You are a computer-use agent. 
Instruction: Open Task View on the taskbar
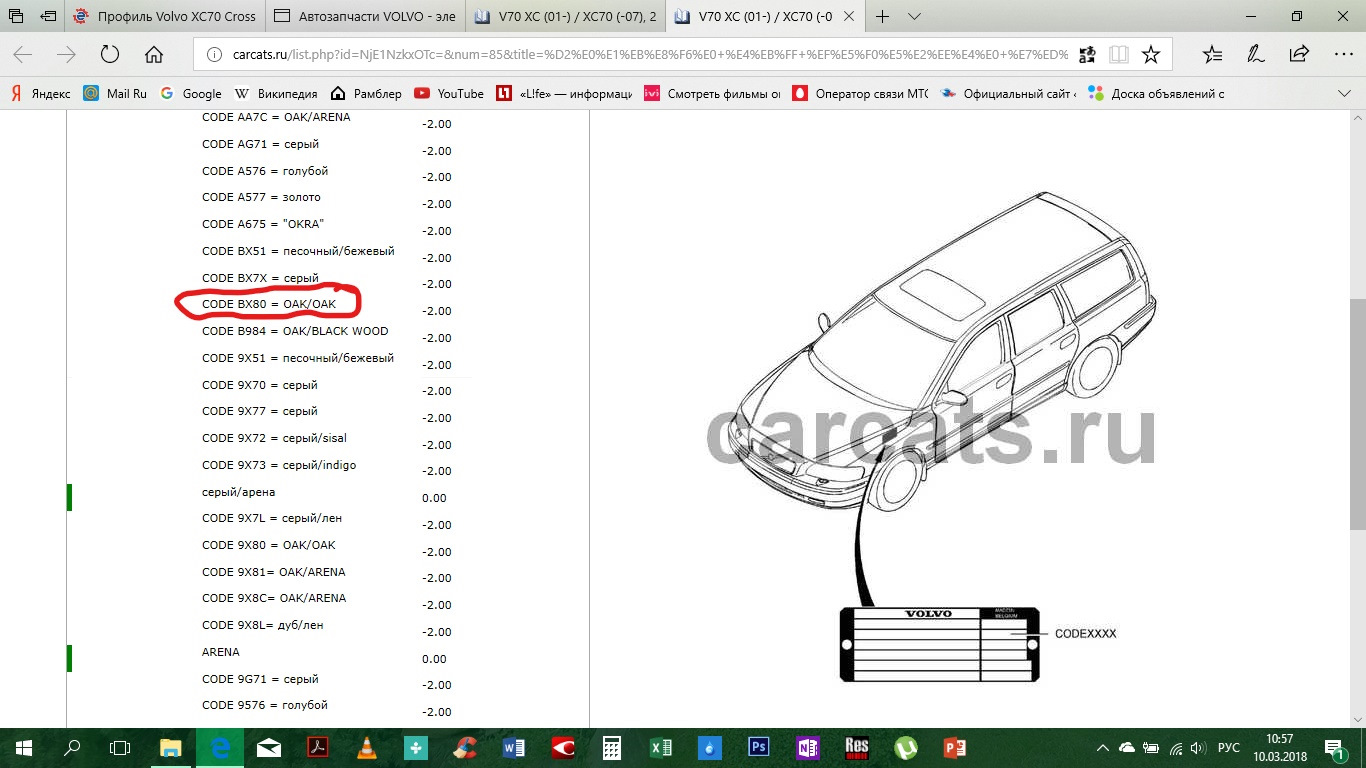click(120, 748)
